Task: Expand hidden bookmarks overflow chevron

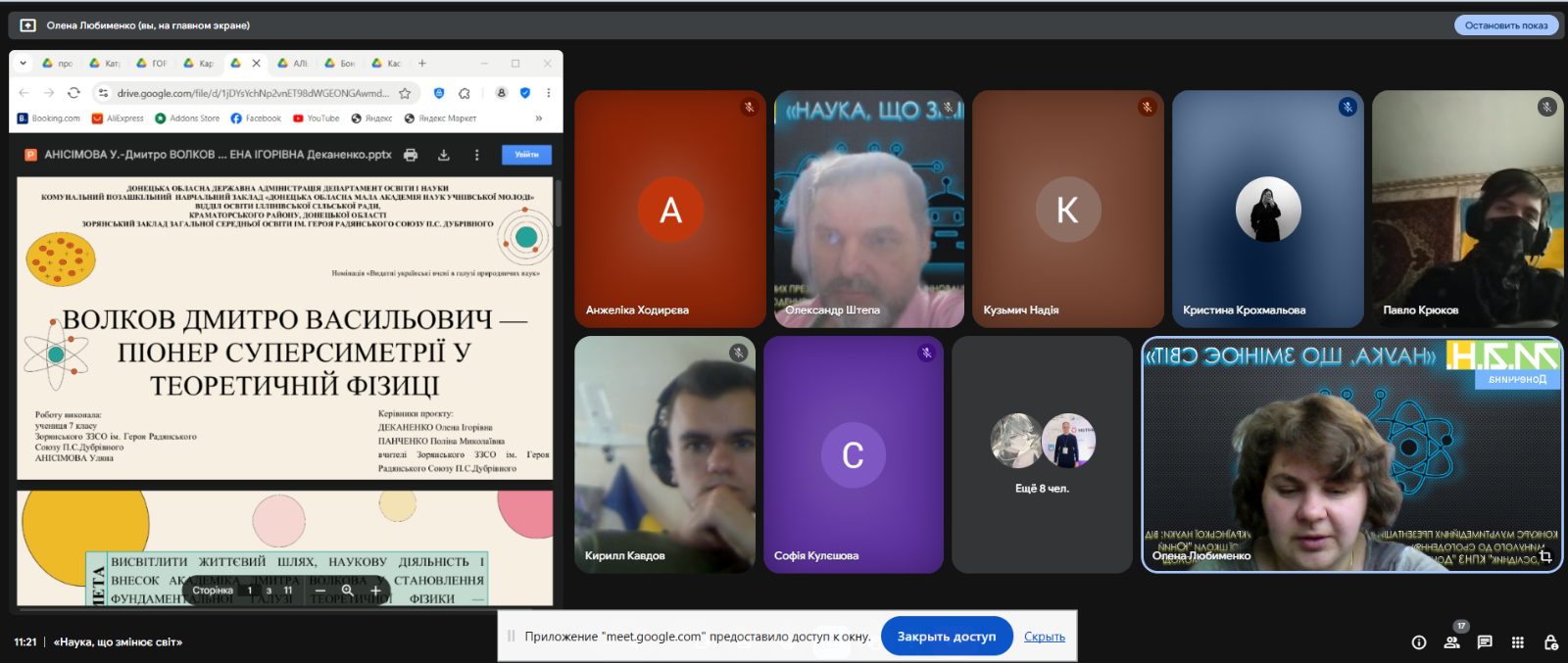Action: (538, 118)
